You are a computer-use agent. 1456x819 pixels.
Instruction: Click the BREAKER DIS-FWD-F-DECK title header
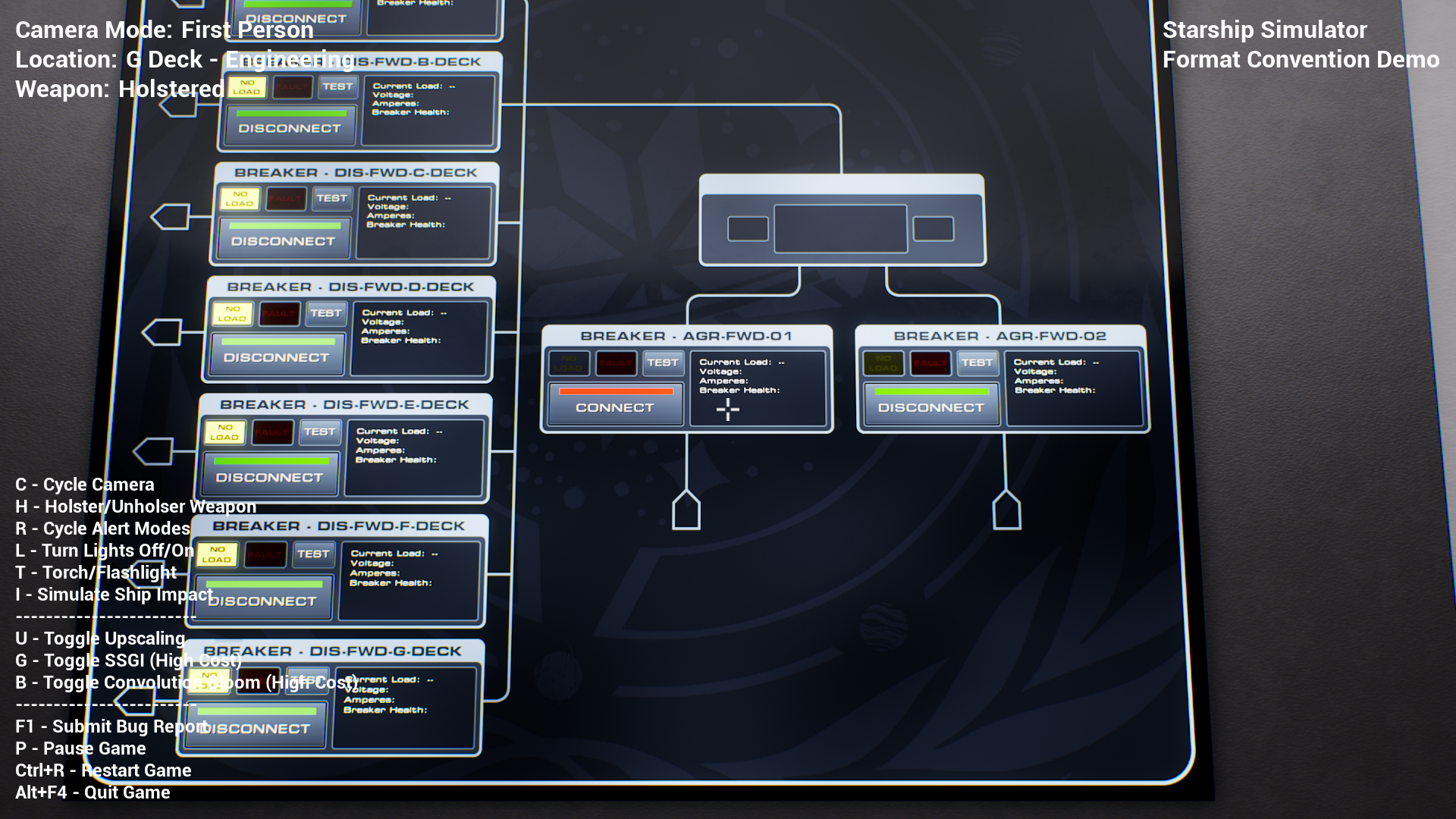[x=338, y=526]
